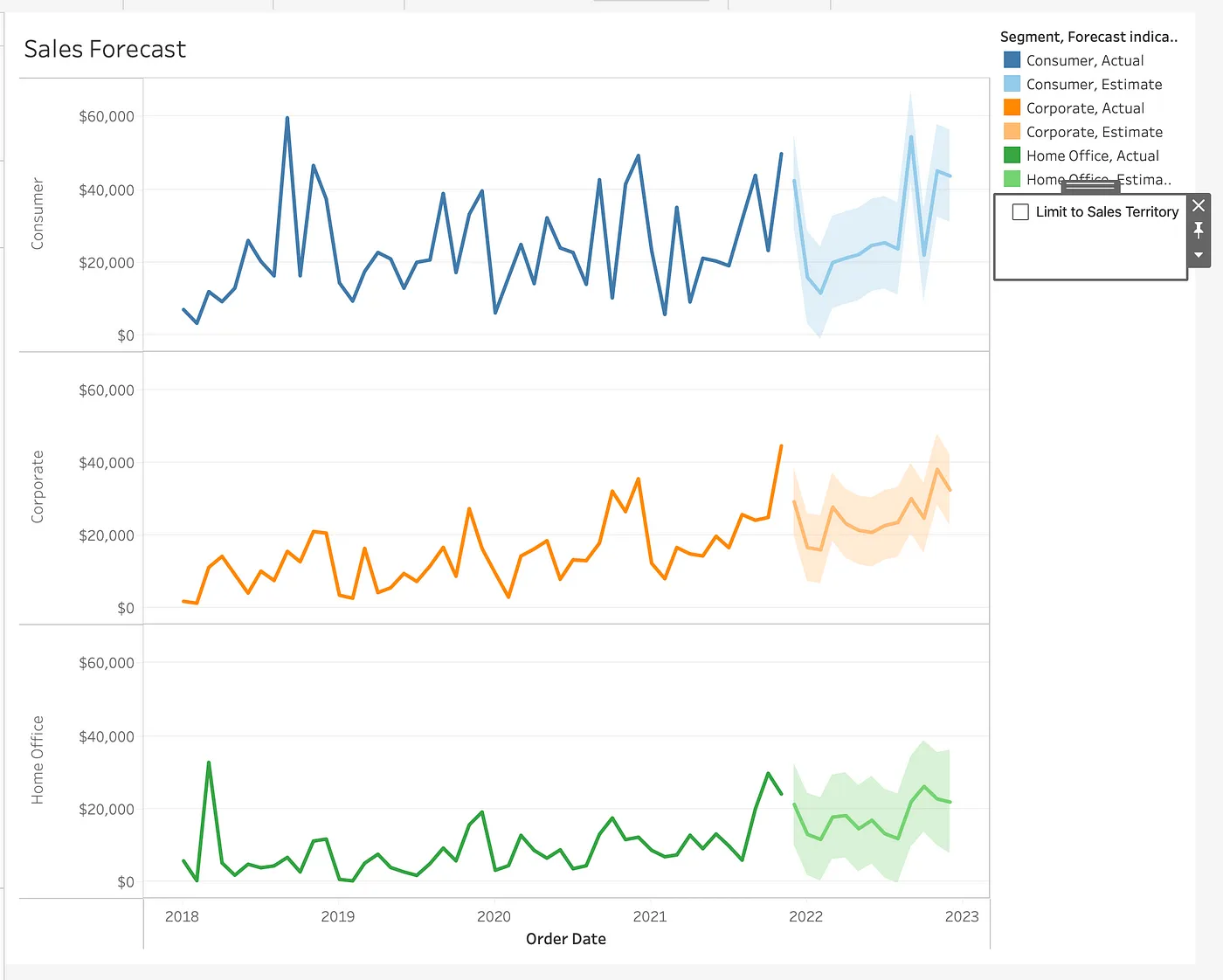Select the Segment, Forecast indicator legend title

pos(1088,37)
